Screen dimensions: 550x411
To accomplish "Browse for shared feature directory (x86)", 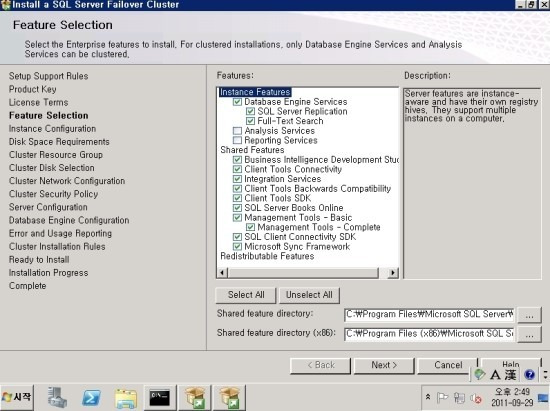I will [529, 335].
